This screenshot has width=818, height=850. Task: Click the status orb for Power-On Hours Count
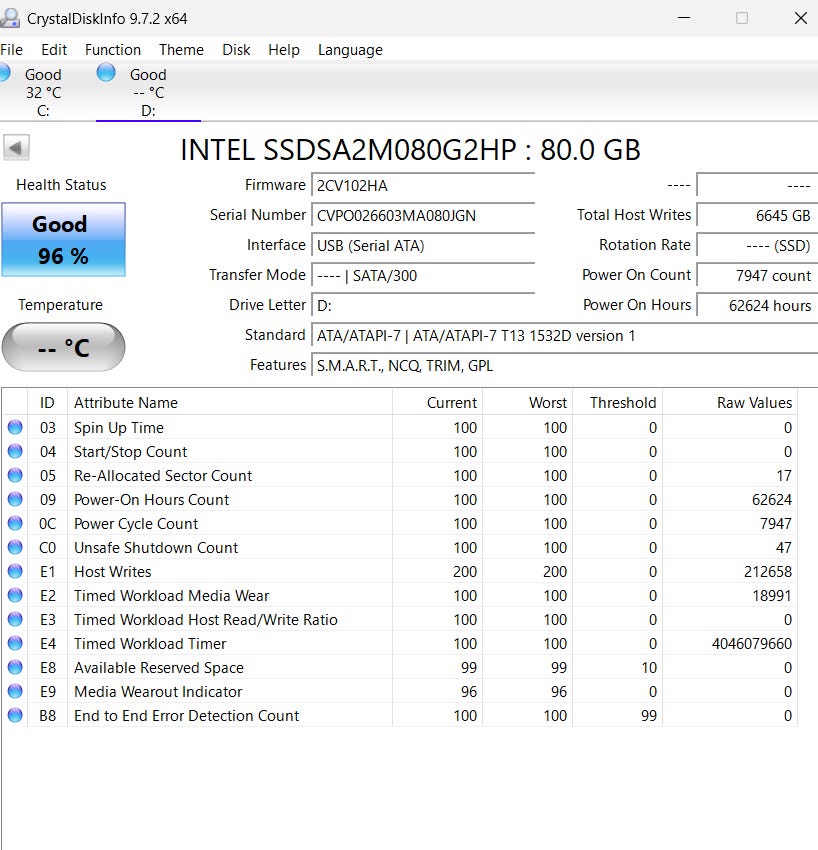15,499
